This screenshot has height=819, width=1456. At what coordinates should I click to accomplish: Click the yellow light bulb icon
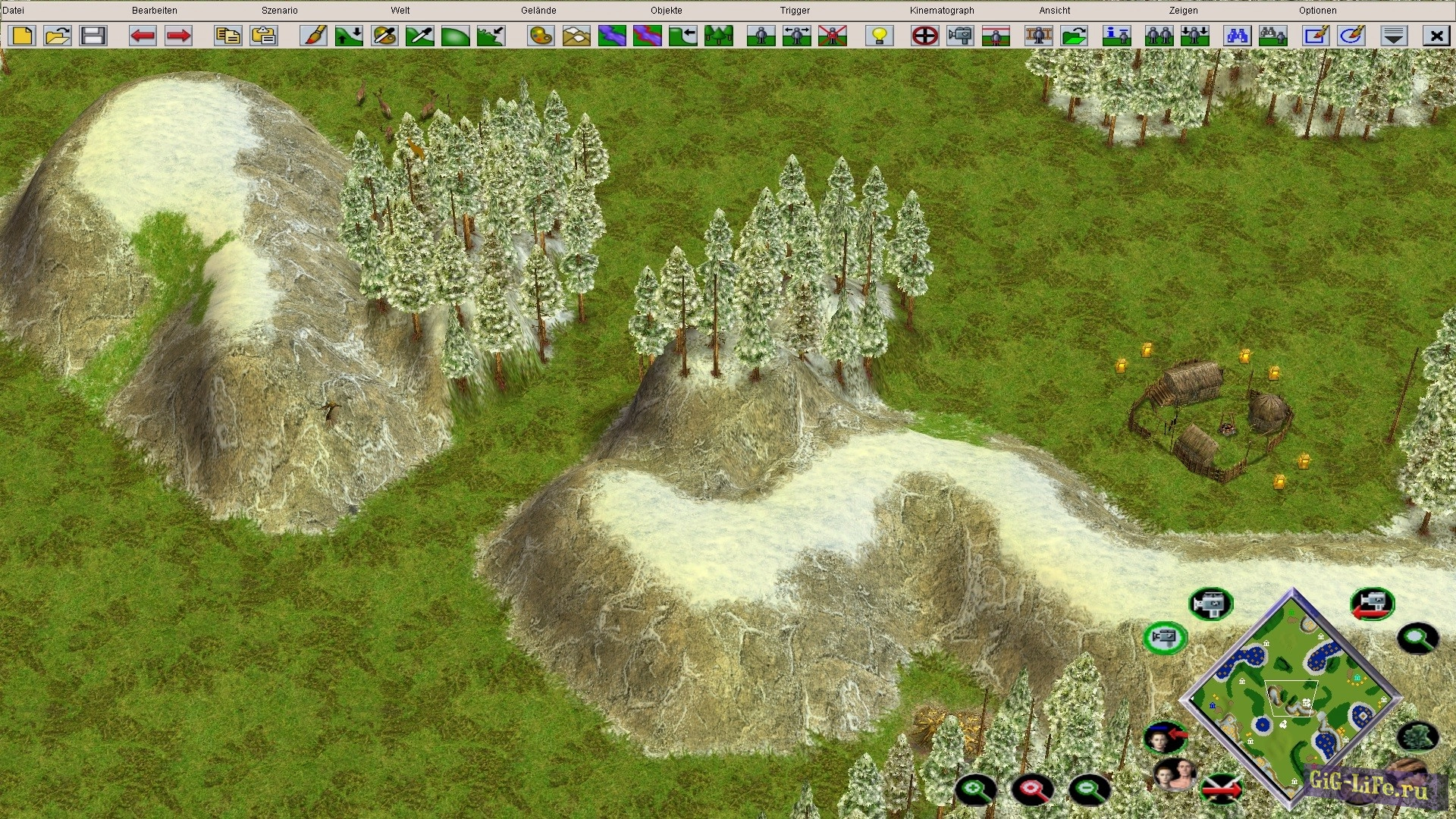coord(880,36)
